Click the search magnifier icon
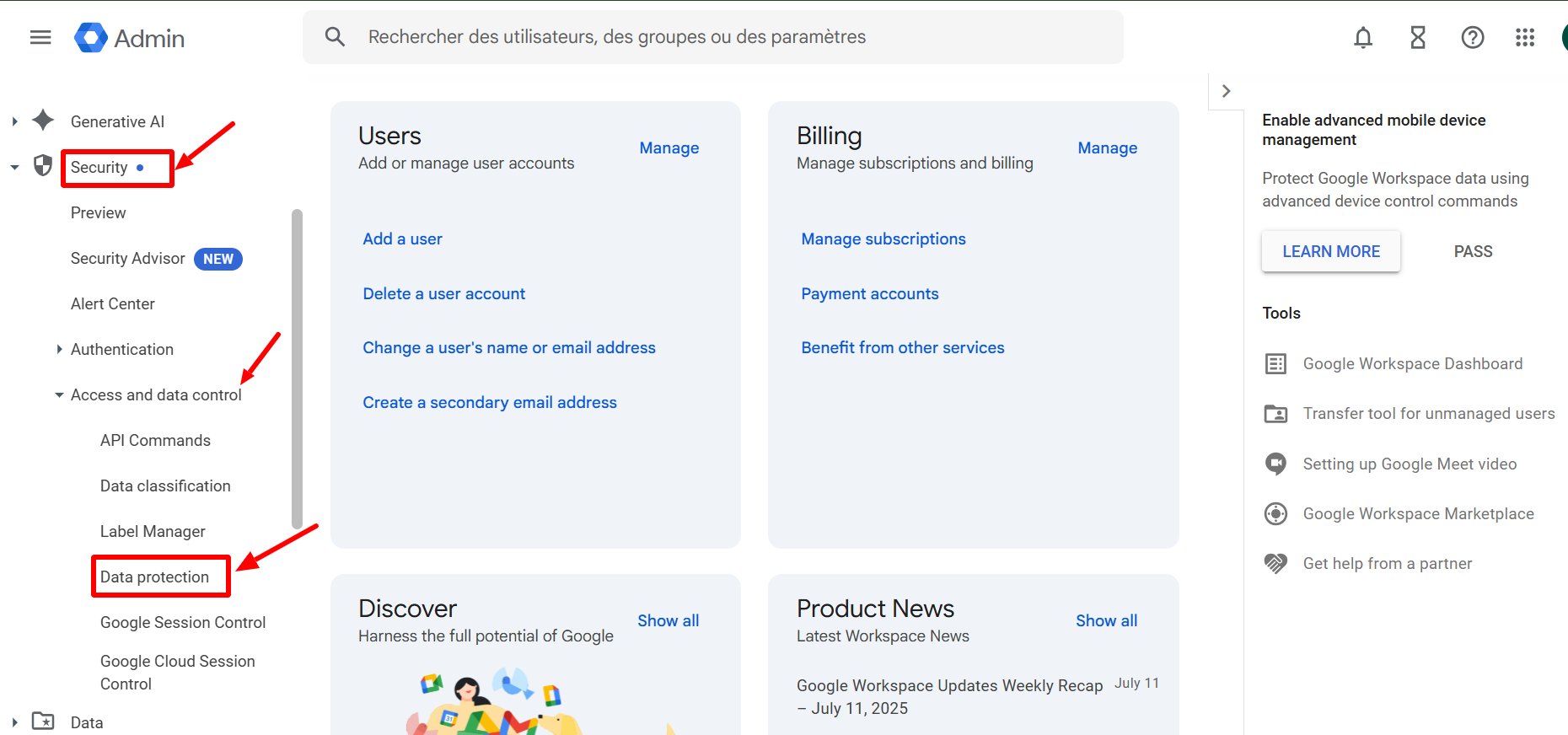The image size is (1568, 735). tap(335, 36)
